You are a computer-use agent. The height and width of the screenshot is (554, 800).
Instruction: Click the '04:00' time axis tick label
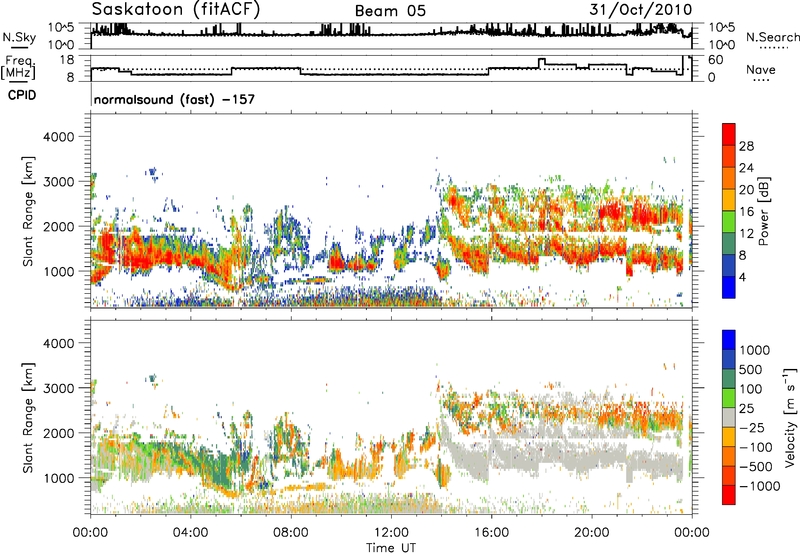click(x=190, y=533)
